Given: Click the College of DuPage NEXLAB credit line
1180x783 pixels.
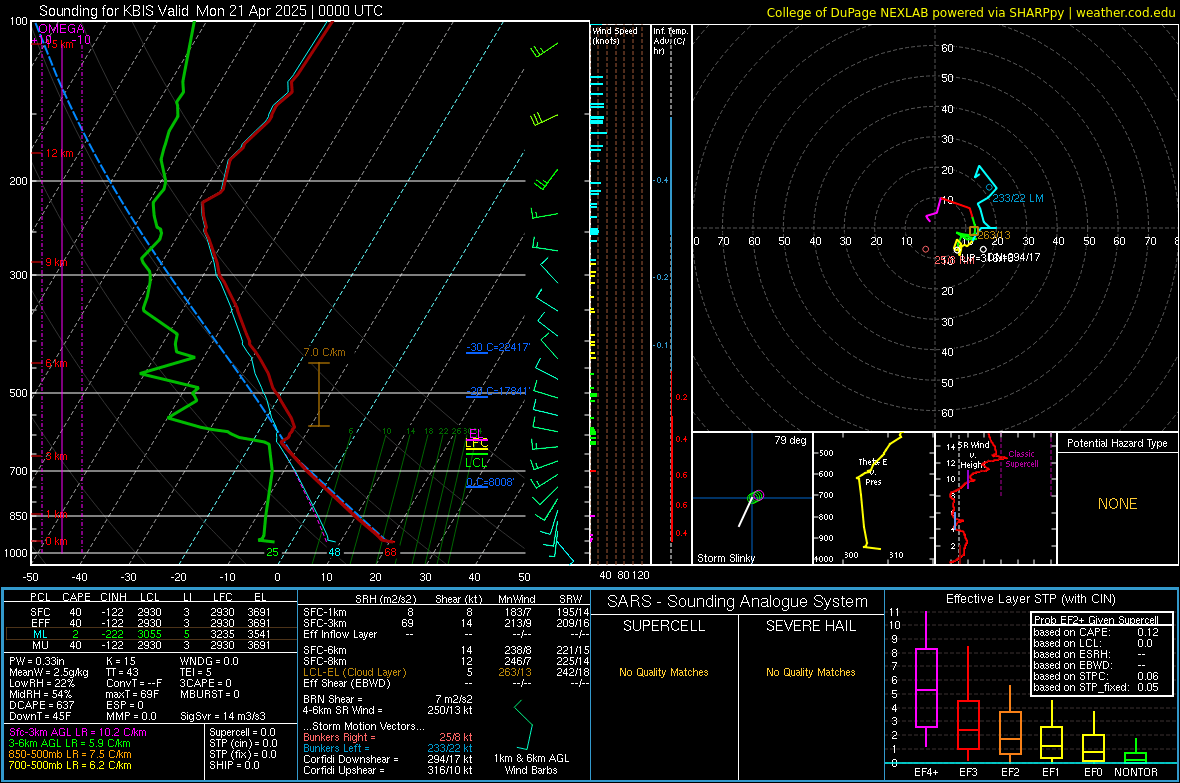Looking at the screenshot, I should (971, 12).
